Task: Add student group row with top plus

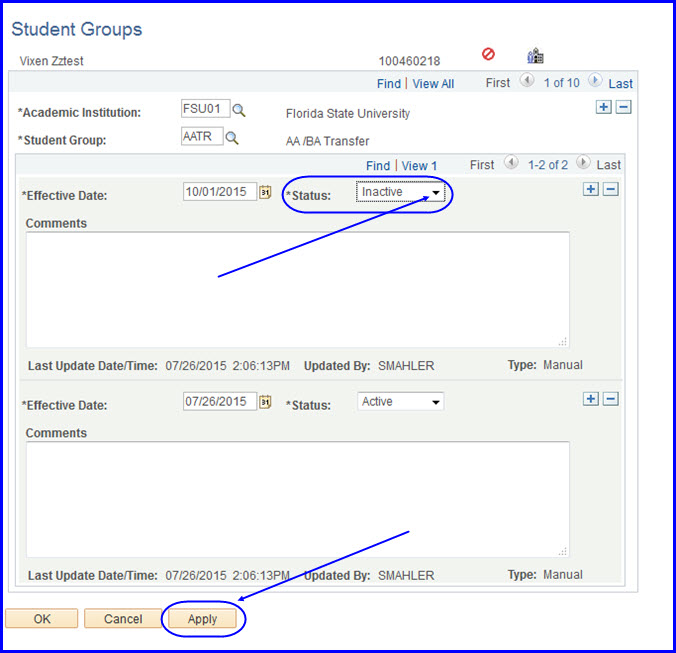Action: (x=604, y=107)
